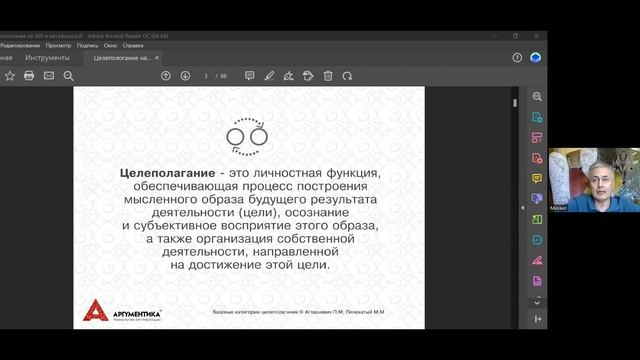This screenshot has width=640, height=360.
Task: Click the slide footer copyright text
Action: [298, 312]
